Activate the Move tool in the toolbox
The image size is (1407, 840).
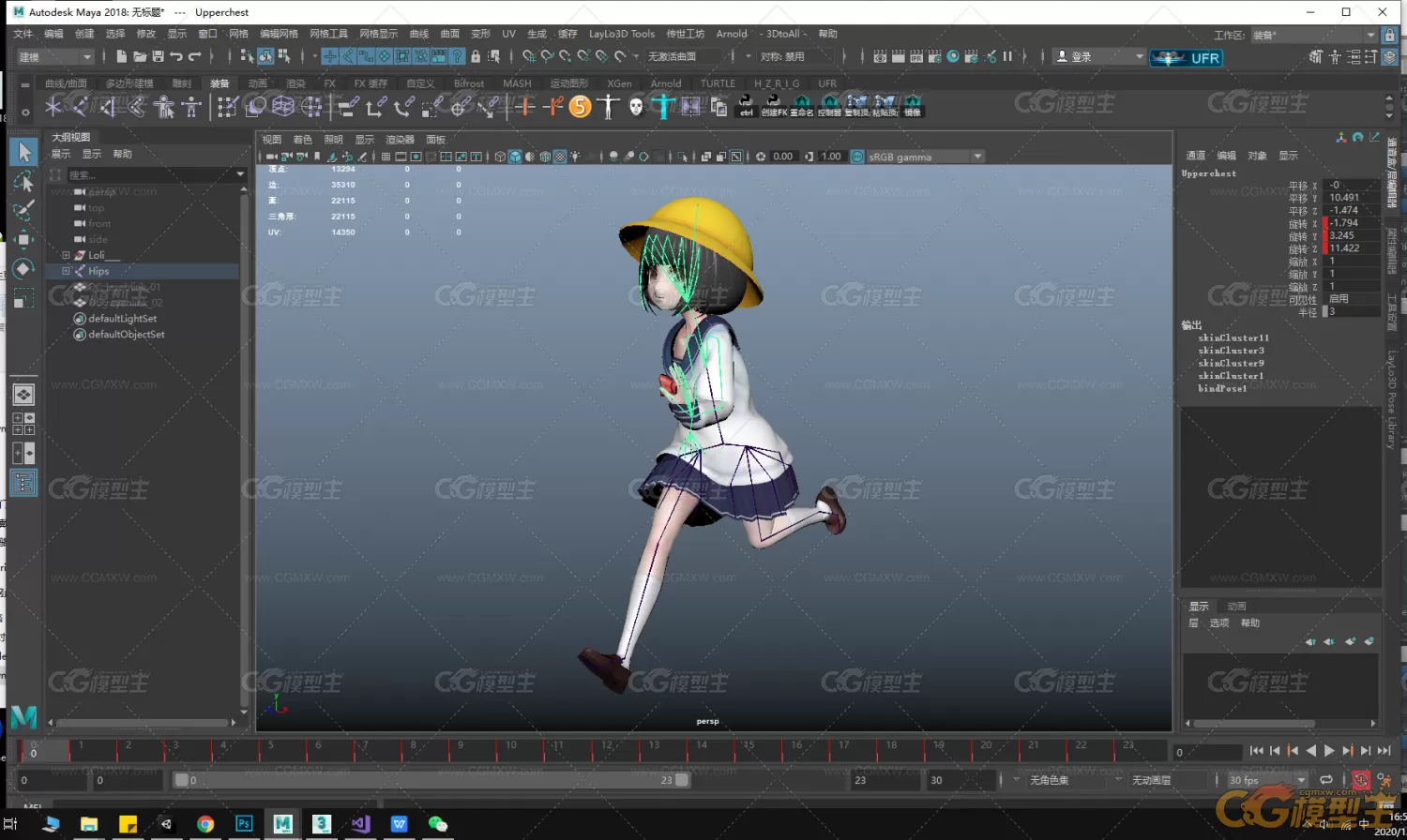coord(24,239)
